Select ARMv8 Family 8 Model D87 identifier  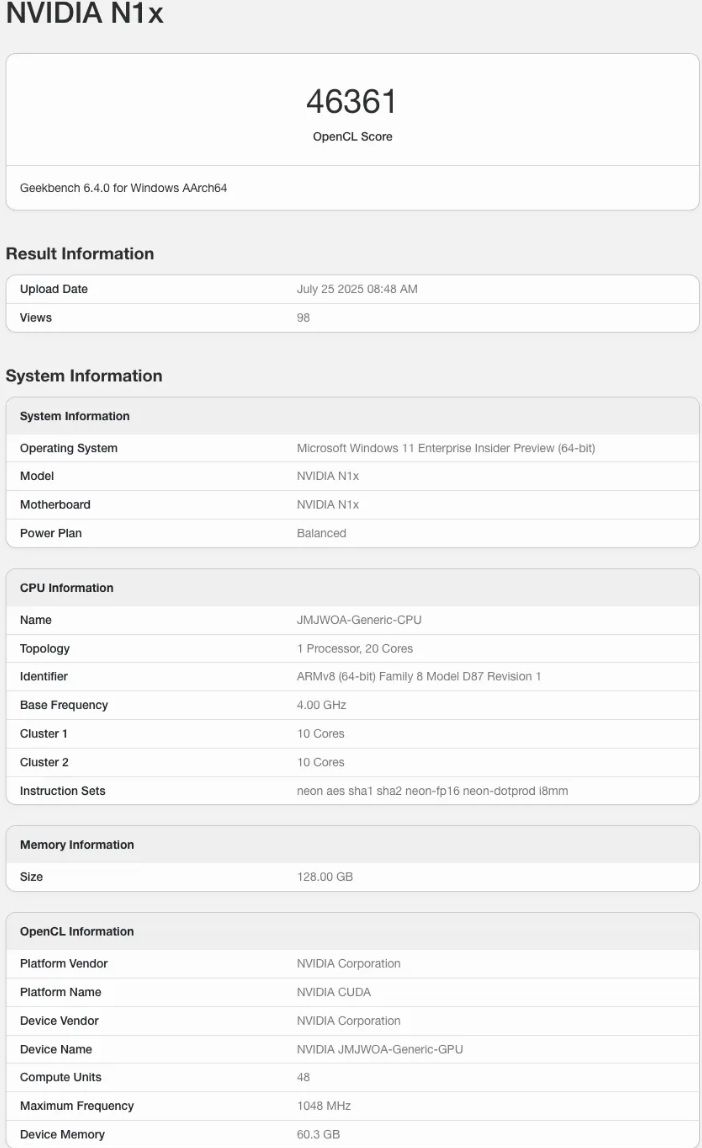(418, 676)
